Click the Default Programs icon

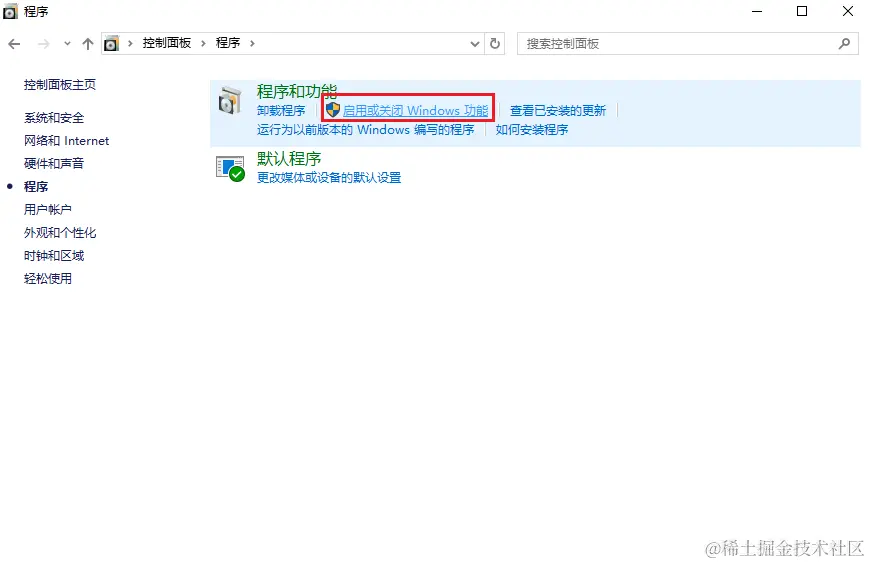click(230, 169)
